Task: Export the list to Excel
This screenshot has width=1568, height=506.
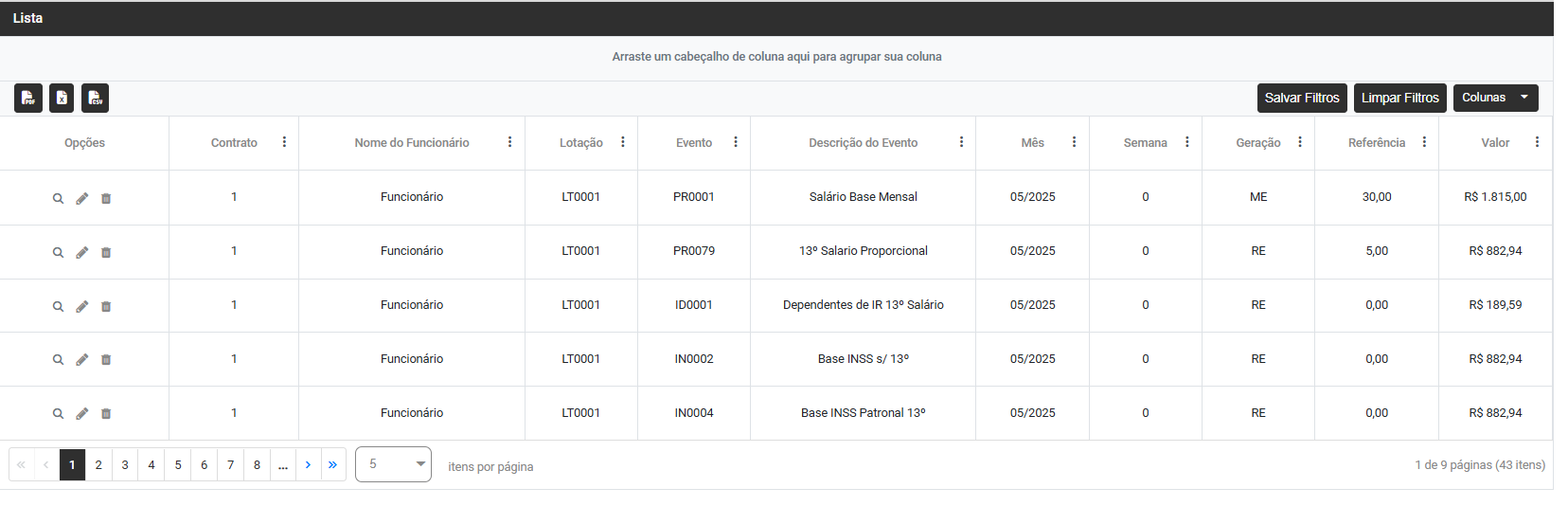Action: [x=62, y=98]
